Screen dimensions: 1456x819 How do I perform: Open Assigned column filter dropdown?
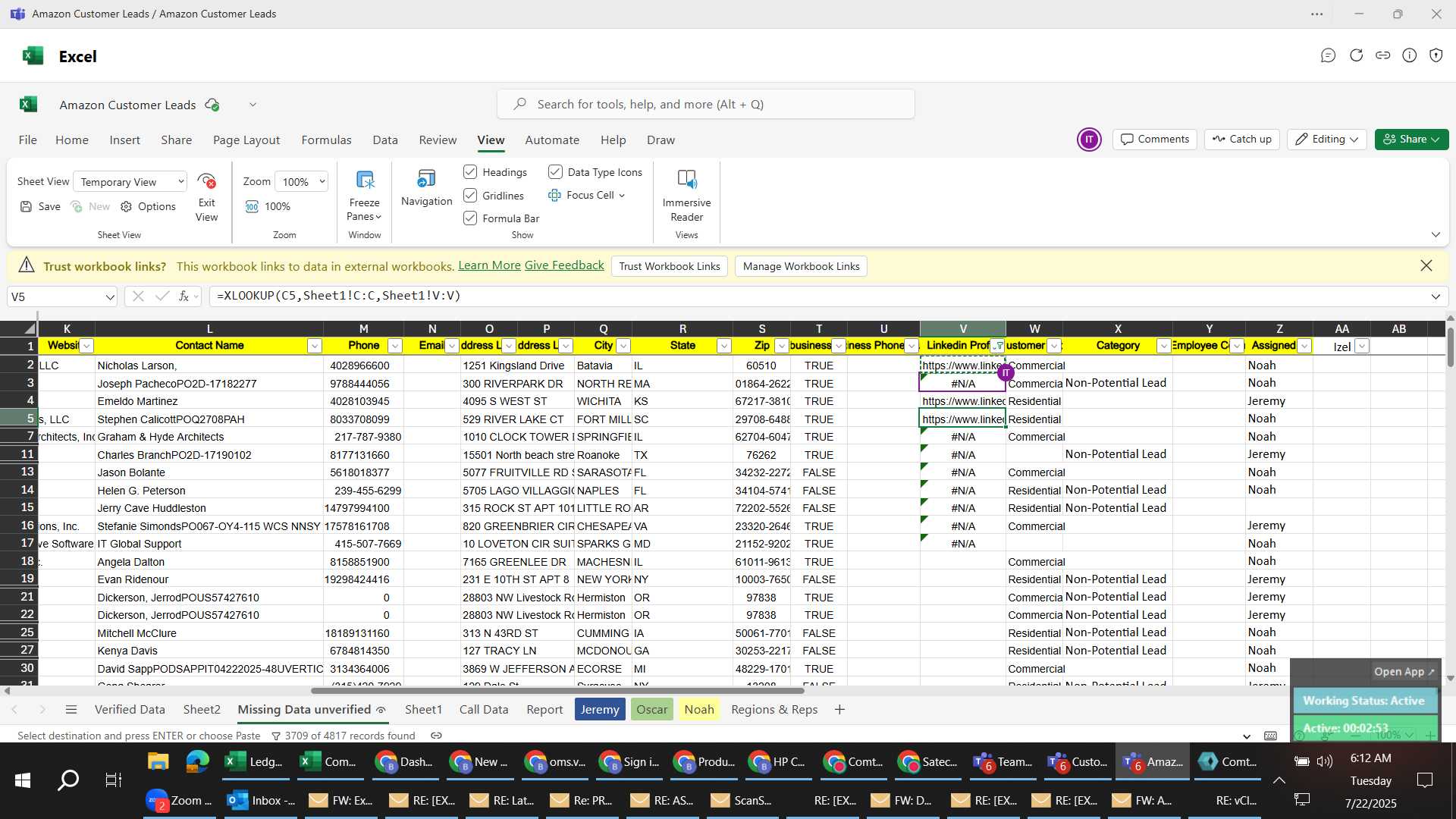(1304, 346)
